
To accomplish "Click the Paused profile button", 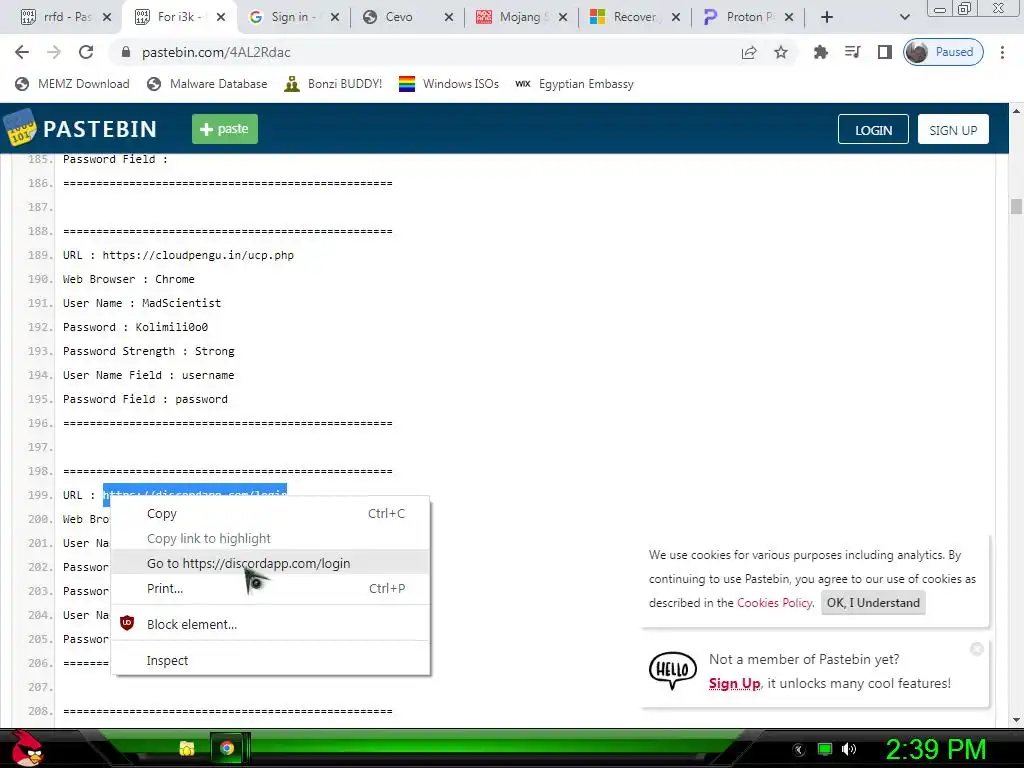I will 943,52.
